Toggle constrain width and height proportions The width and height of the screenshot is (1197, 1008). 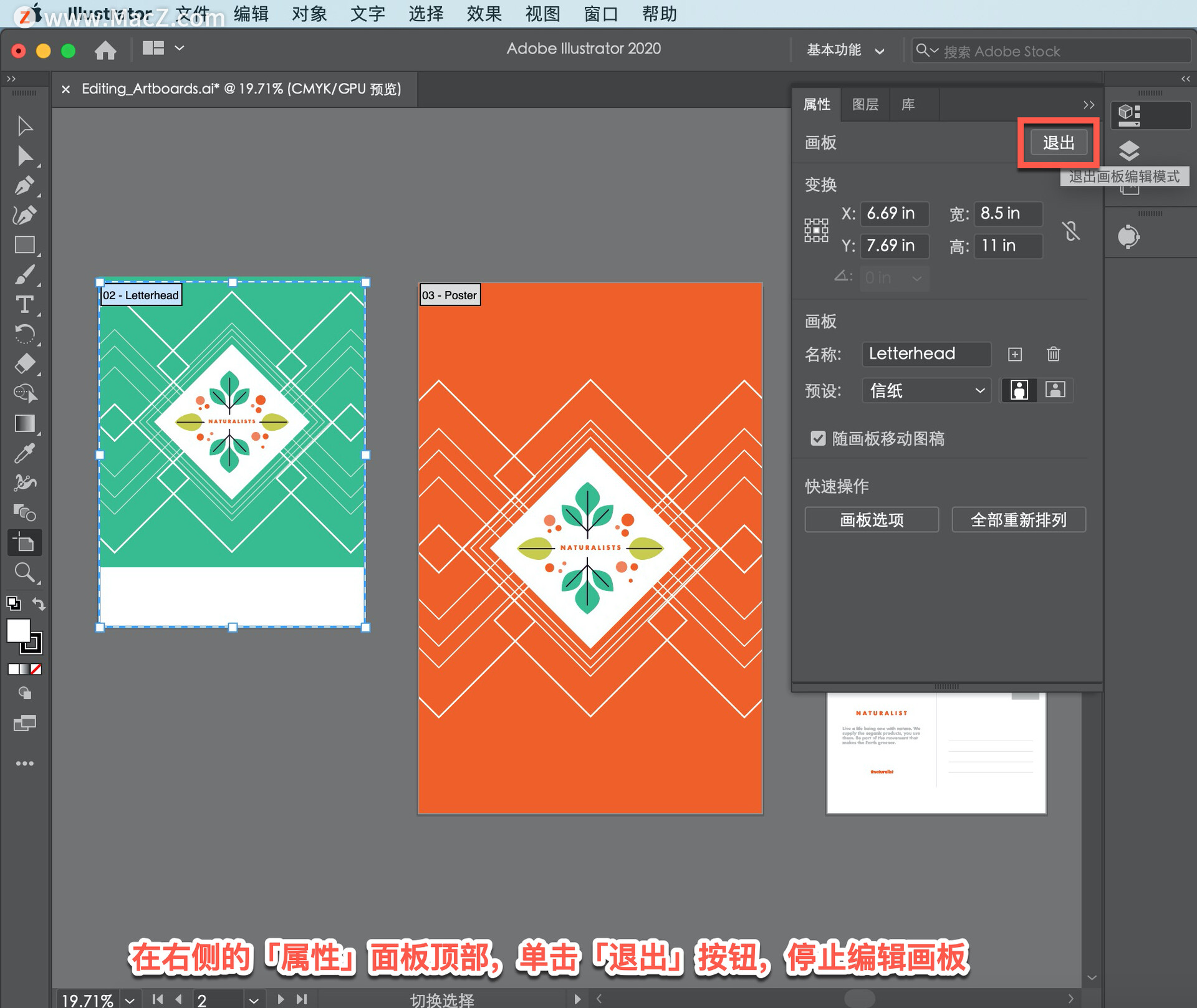coord(1071,231)
